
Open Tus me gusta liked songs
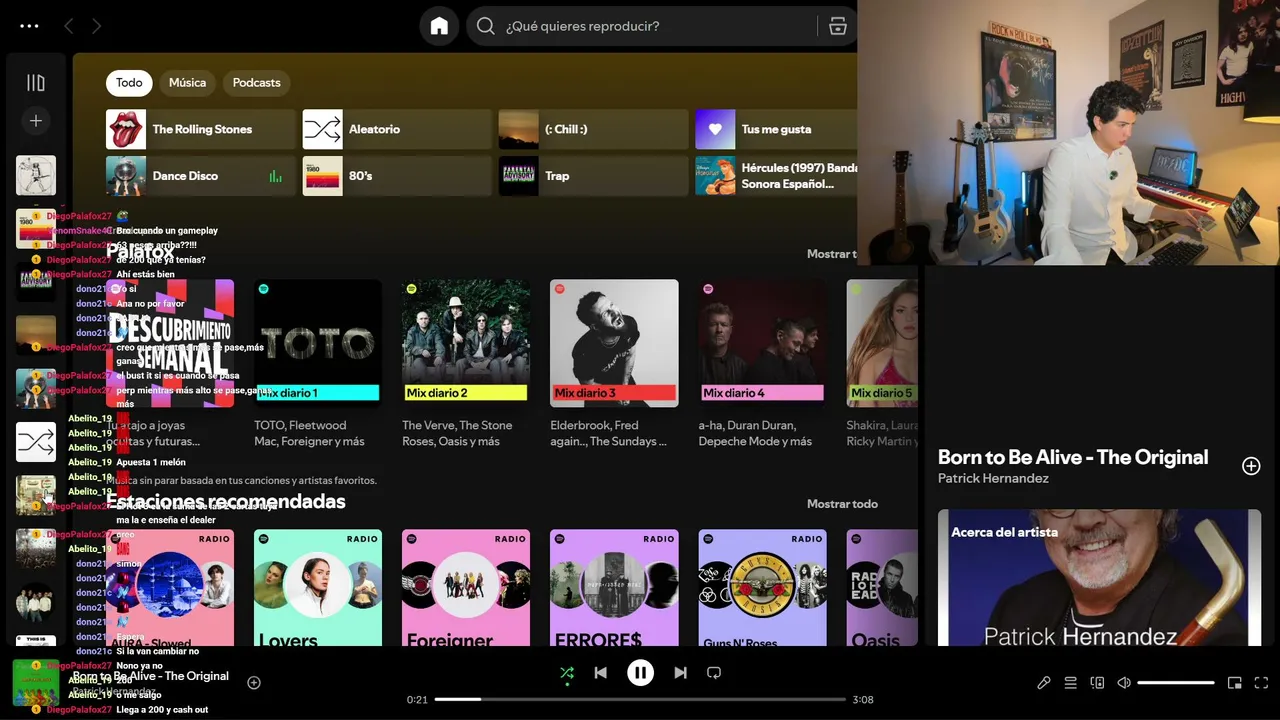pos(776,129)
